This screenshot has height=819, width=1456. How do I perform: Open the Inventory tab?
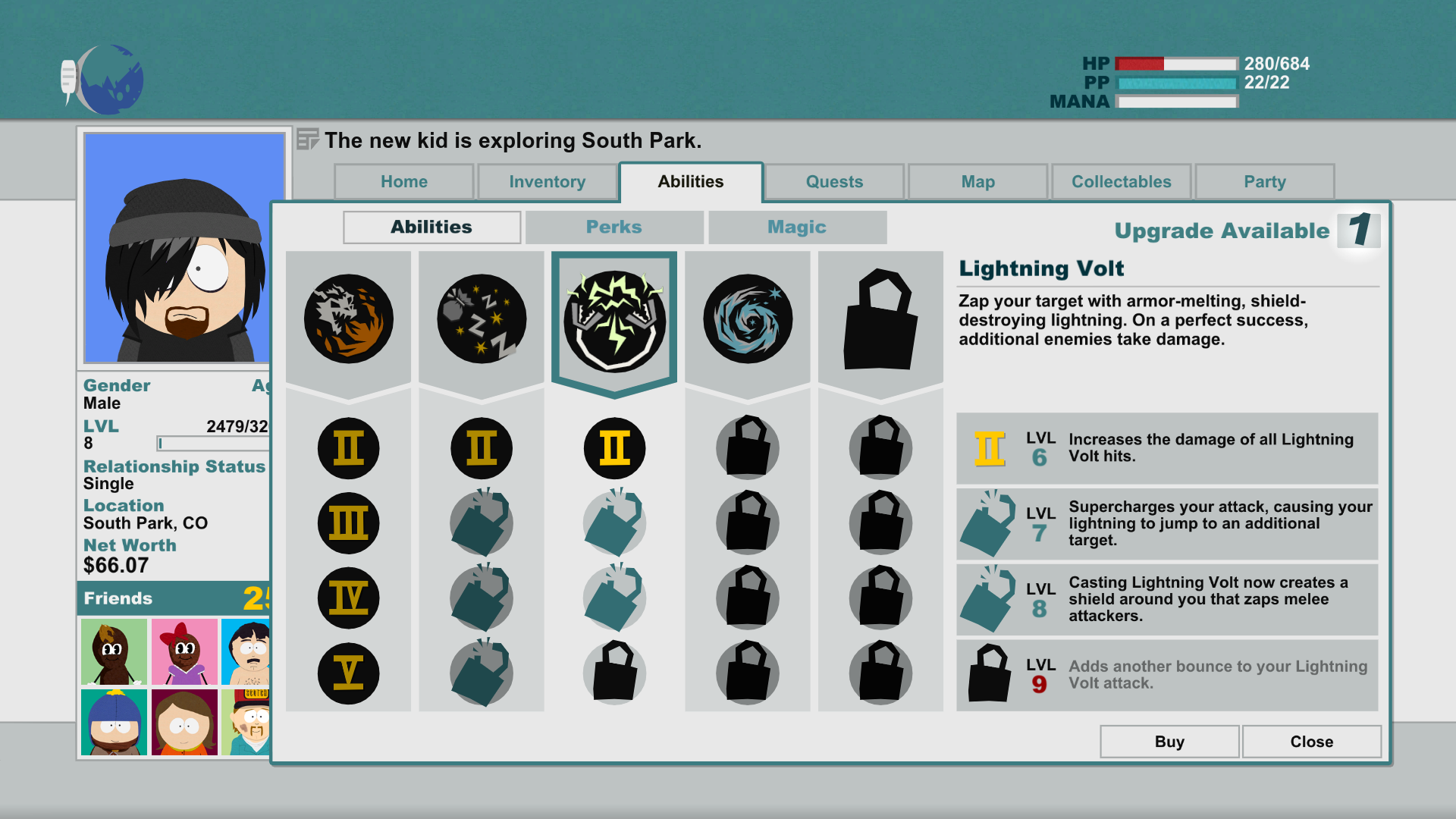coord(548,182)
